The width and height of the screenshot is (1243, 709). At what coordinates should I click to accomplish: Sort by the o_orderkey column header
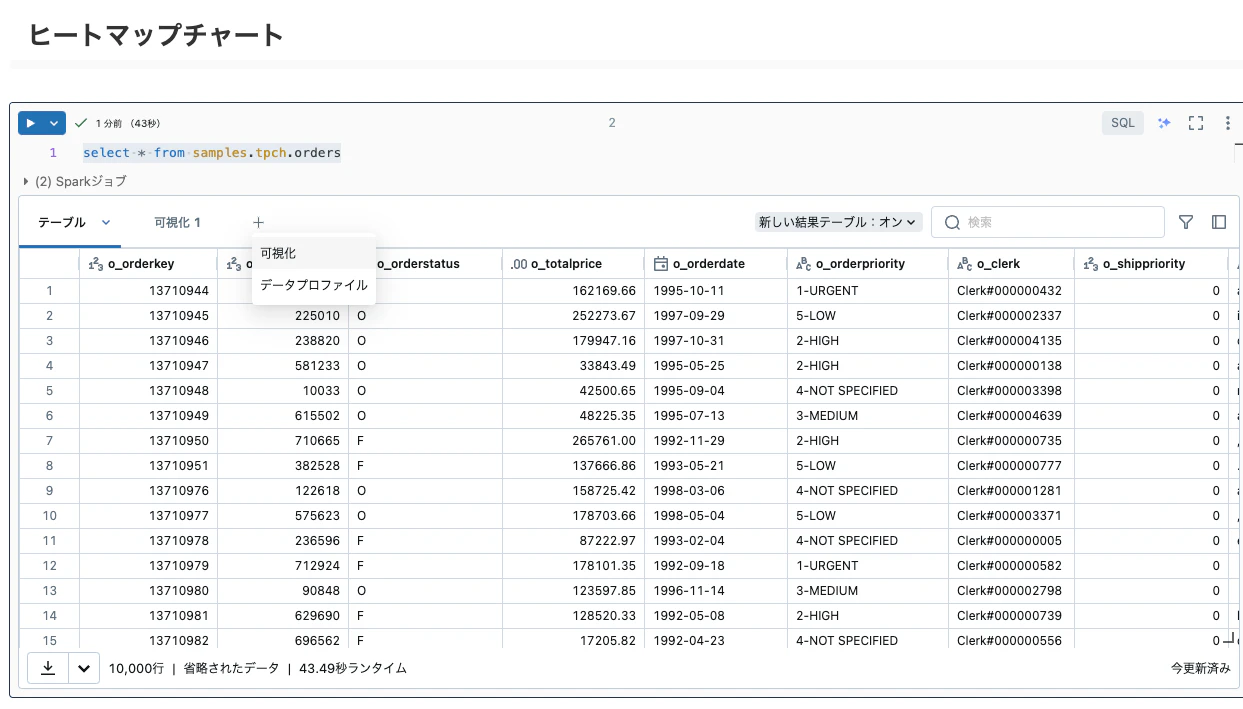click(x=147, y=264)
